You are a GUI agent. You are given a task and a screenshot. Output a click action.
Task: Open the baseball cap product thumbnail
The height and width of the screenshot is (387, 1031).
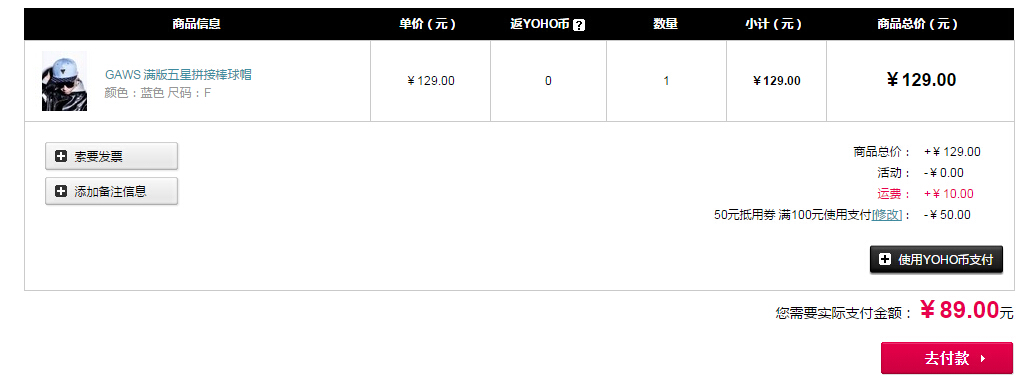pos(64,81)
